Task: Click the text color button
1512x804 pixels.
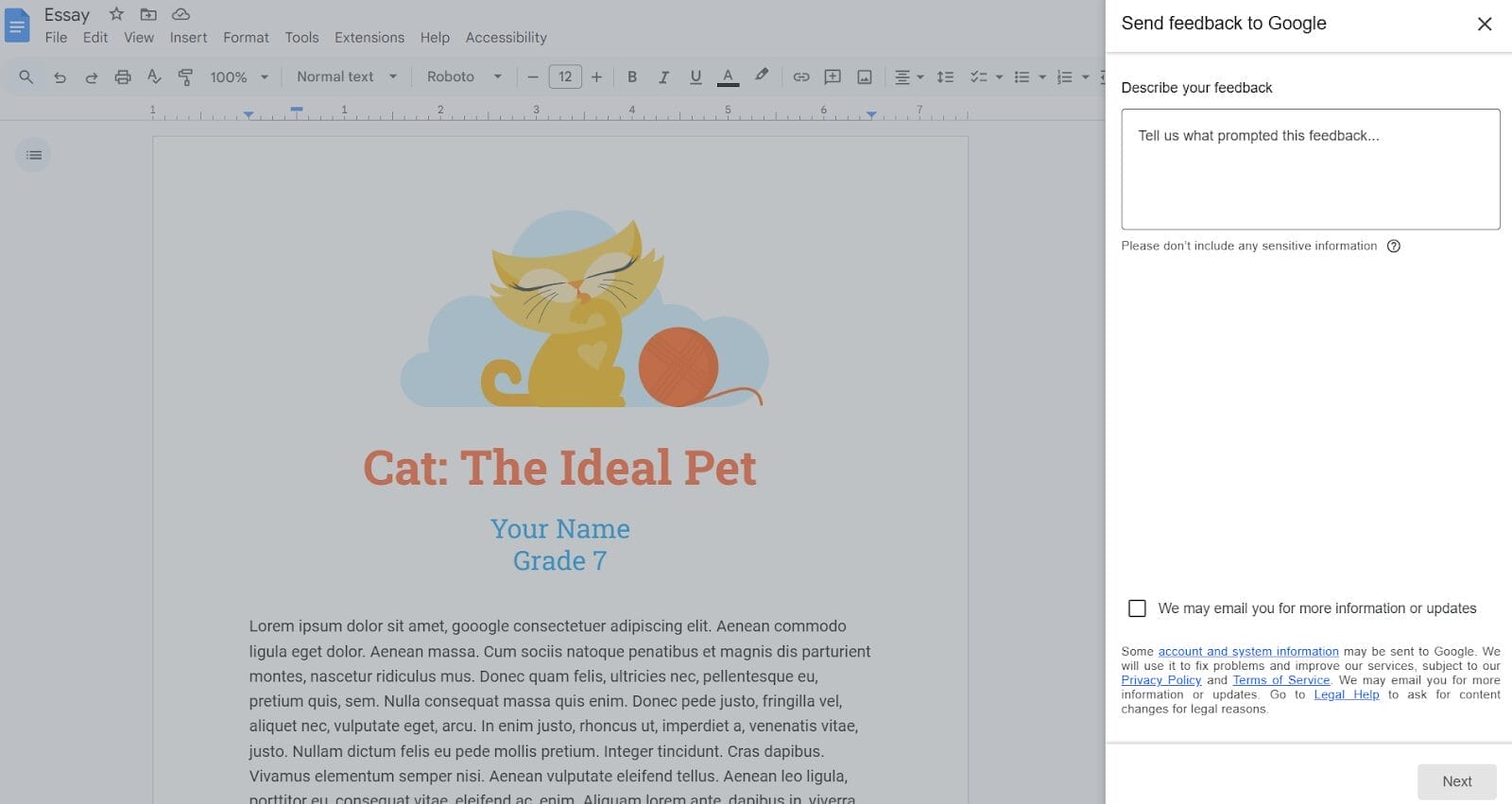Action: coord(728,77)
